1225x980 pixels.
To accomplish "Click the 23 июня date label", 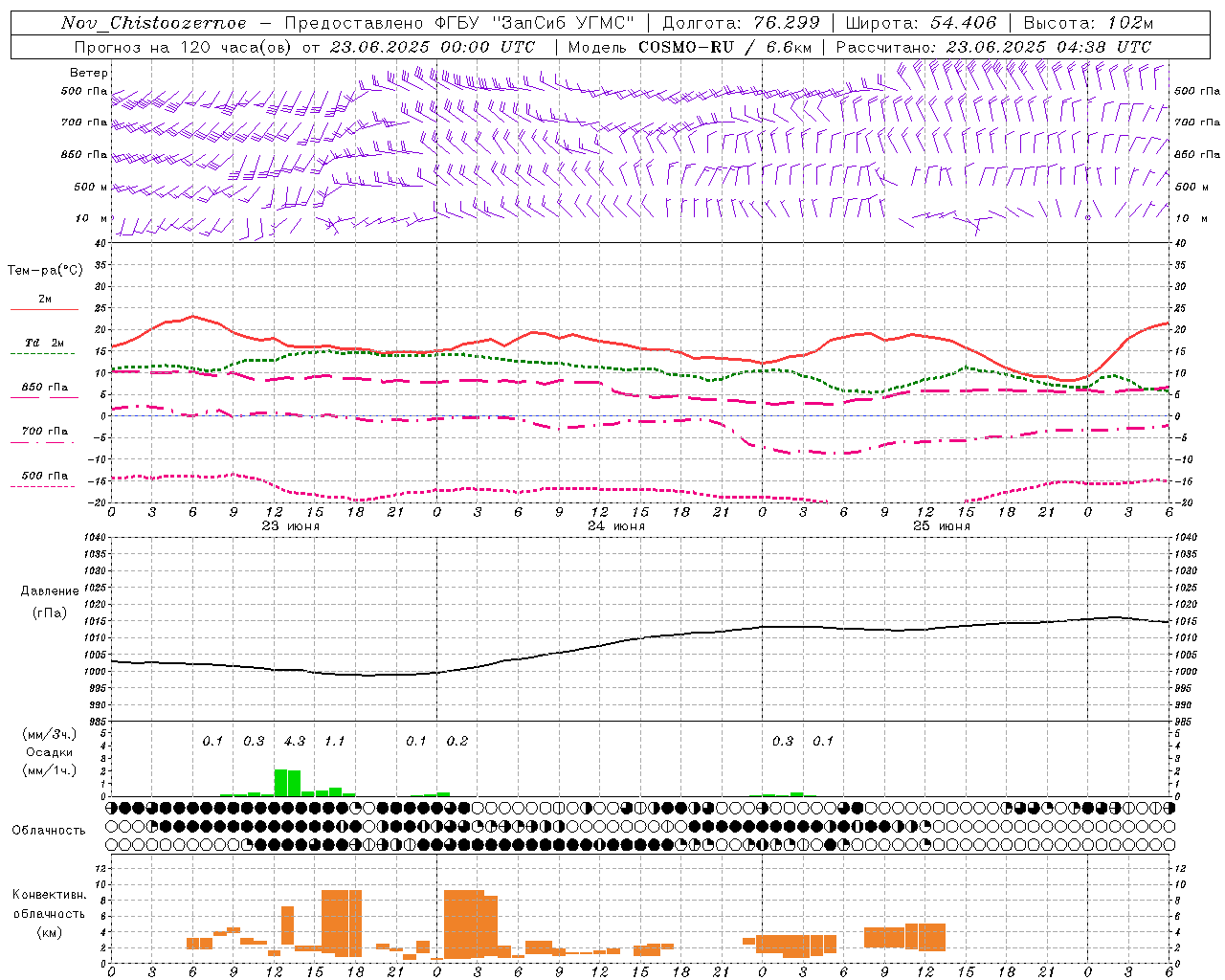I will click(291, 526).
